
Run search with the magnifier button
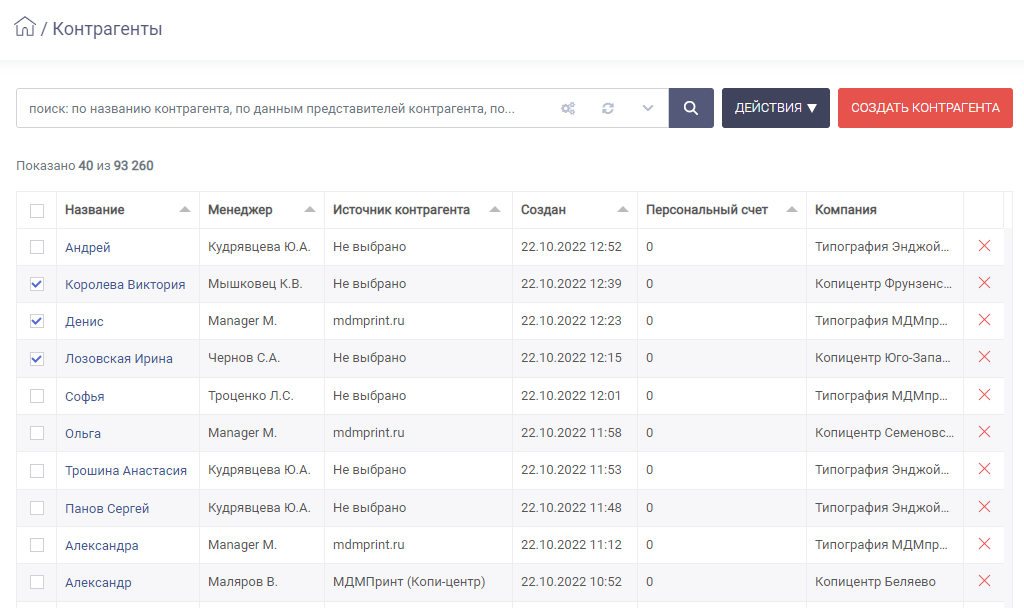tap(691, 108)
